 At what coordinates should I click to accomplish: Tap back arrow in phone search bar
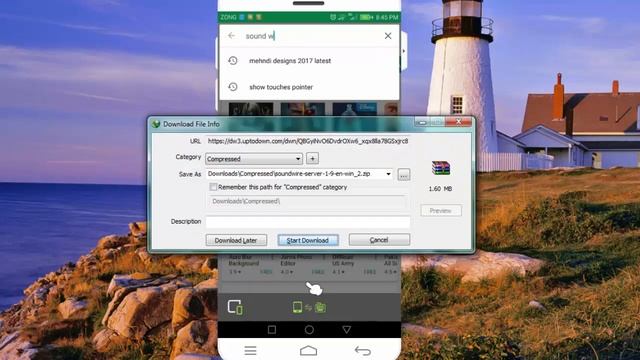pyautogui.click(x=231, y=36)
